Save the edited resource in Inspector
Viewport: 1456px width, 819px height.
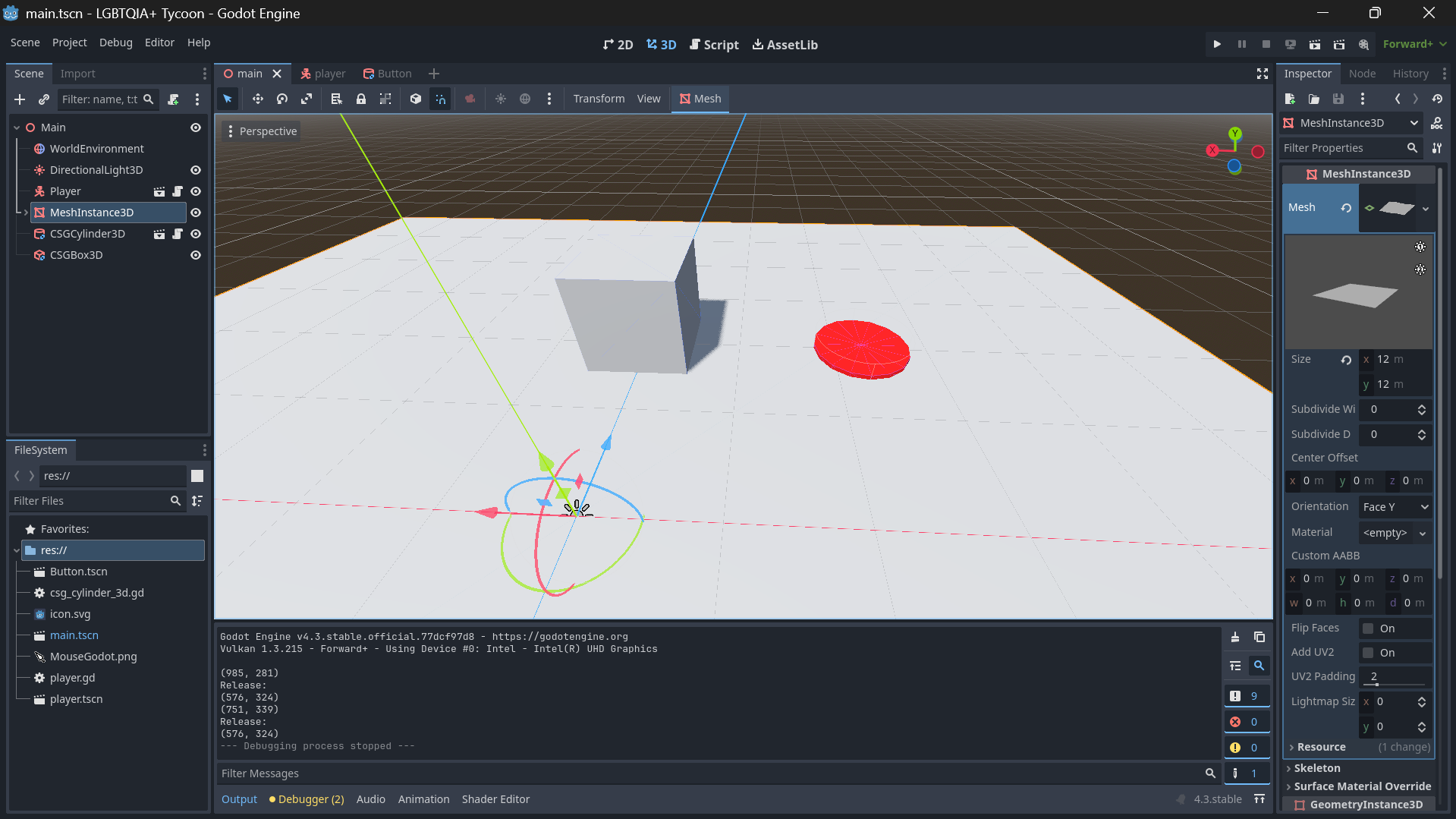(x=1338, y=99)
